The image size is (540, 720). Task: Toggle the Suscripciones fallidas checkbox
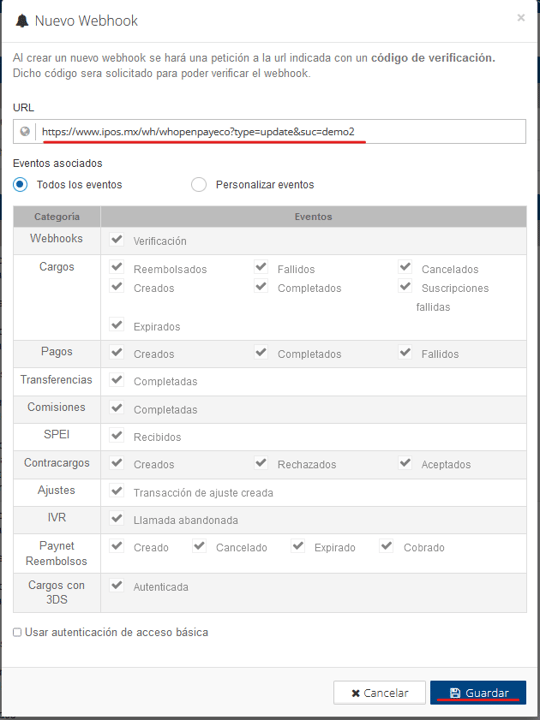point(405,286)
